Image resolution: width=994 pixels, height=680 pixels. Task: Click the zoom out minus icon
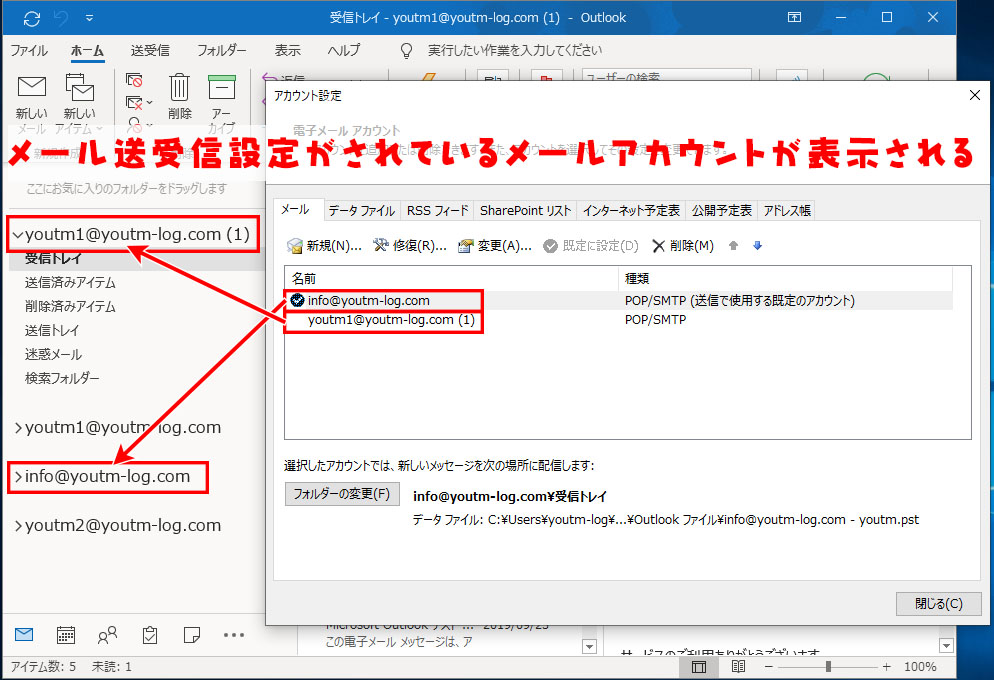pyautogui.click(x=768, y=667)
